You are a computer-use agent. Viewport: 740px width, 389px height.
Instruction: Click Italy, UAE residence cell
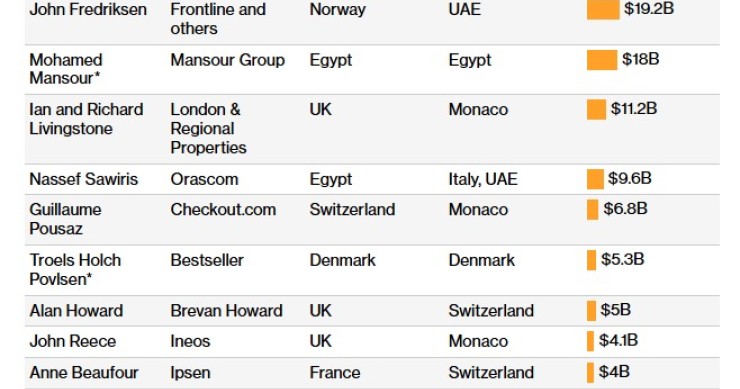(x=483, y=179)
